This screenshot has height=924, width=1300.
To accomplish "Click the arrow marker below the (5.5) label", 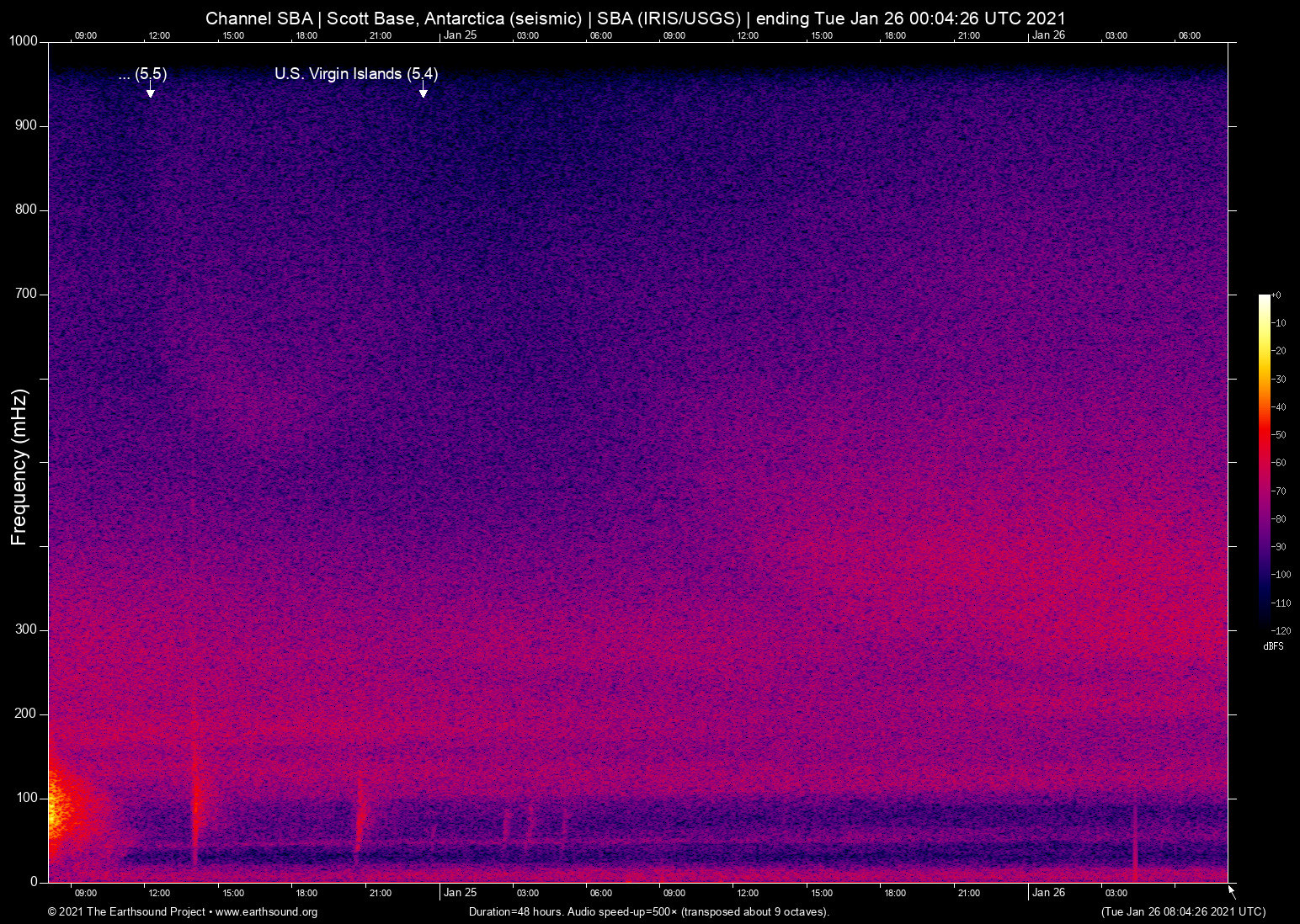I will click(x=150, y=91).
